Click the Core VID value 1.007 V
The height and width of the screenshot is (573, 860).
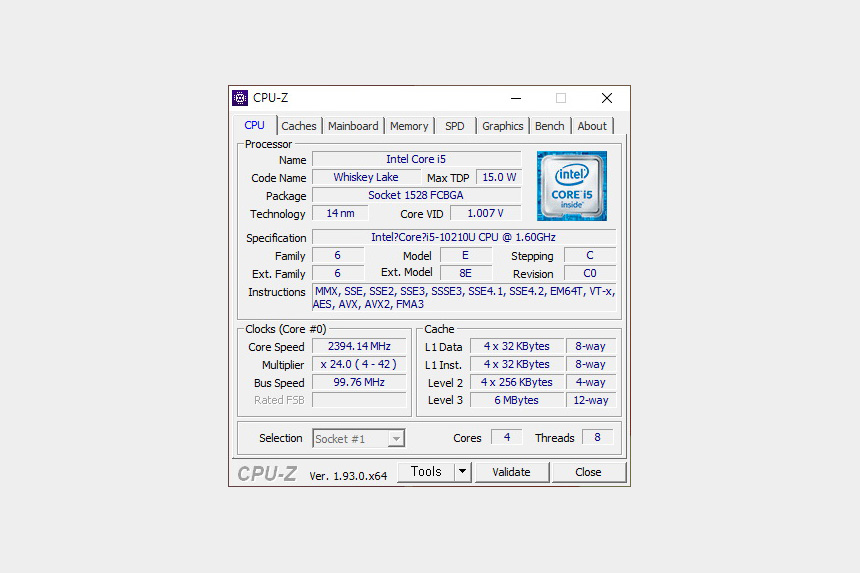tap(485, 213)
